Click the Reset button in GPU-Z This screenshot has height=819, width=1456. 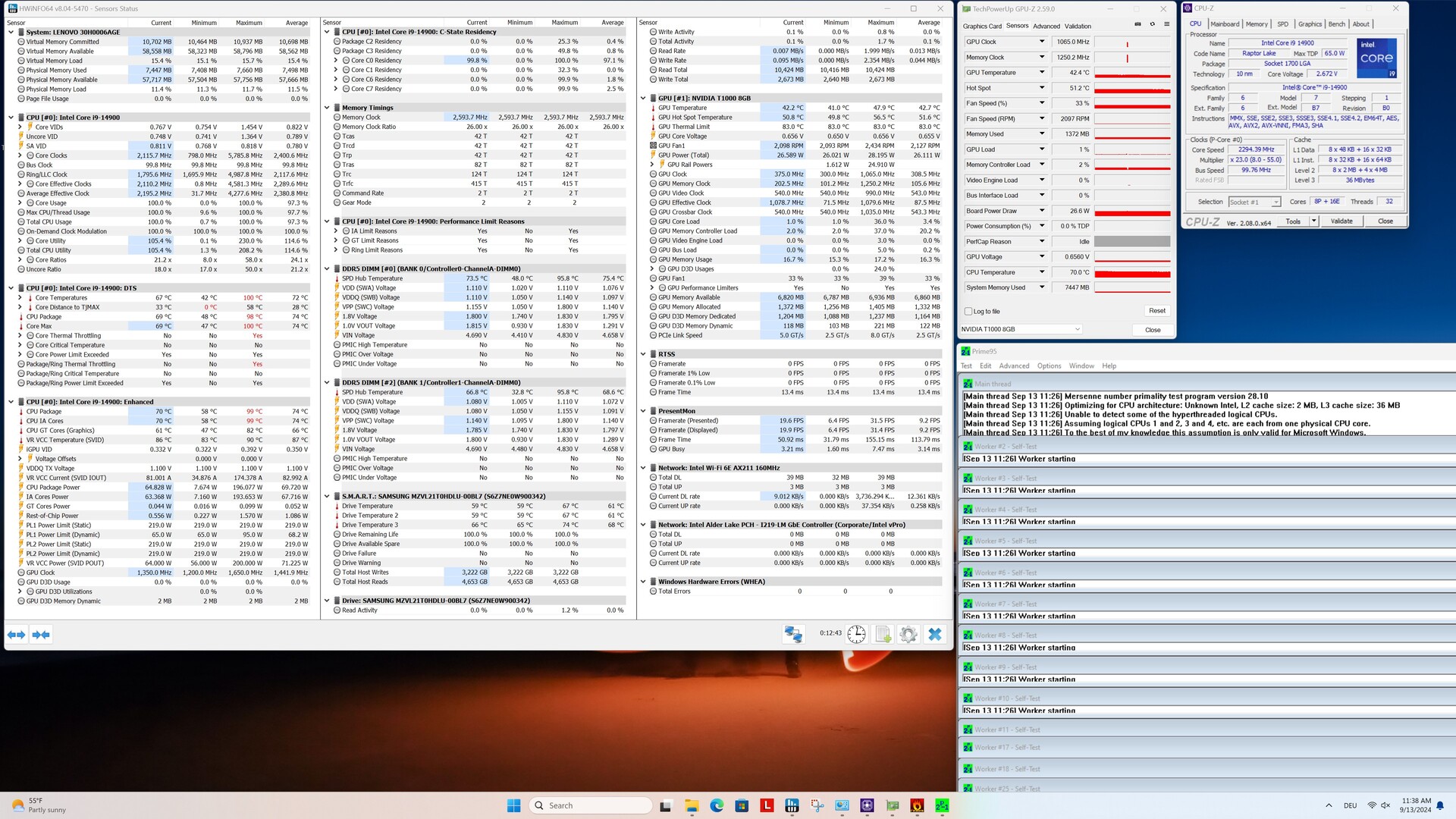1156,311
